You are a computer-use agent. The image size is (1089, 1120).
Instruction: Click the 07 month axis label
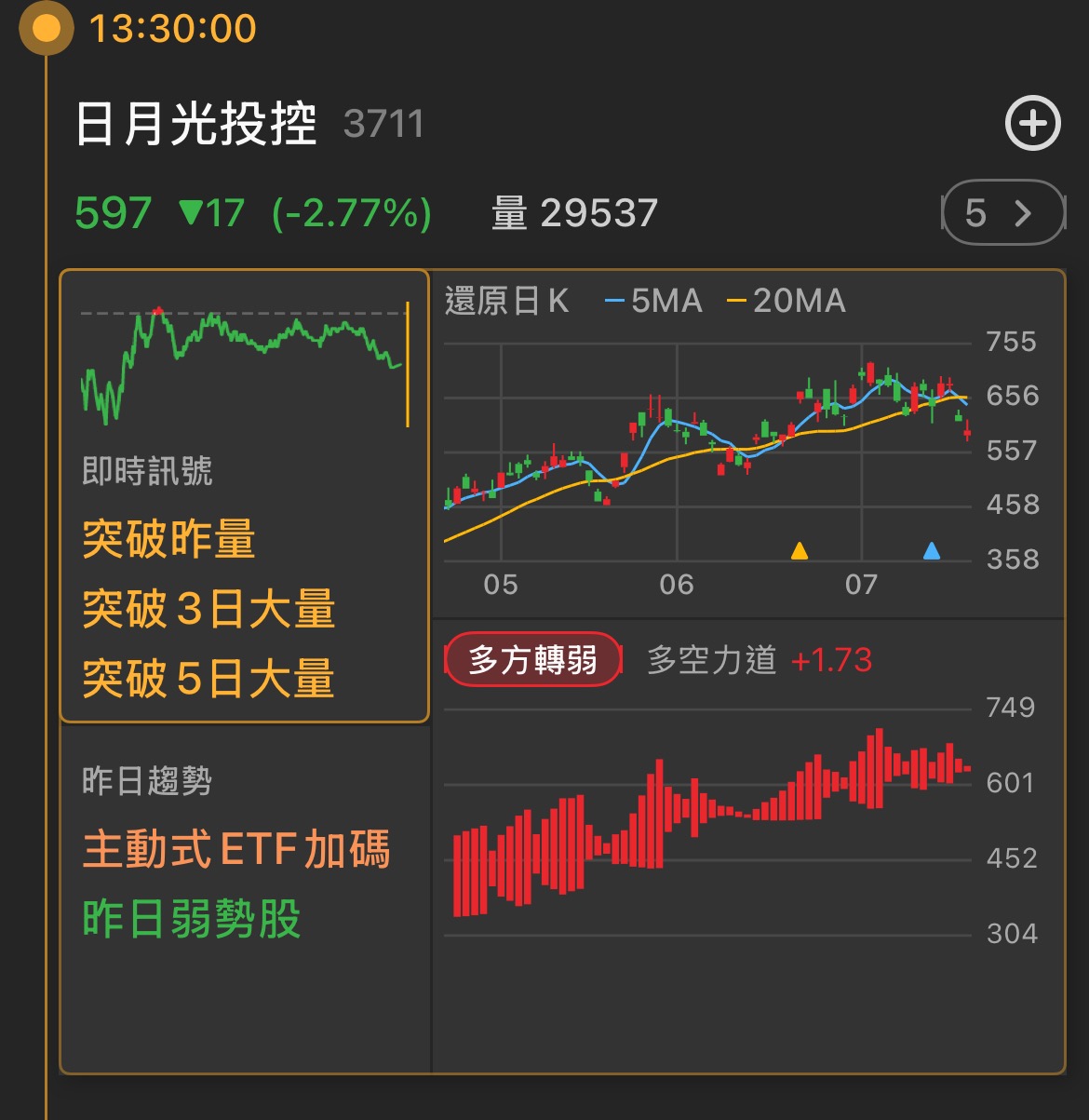click(x=861, y=585)
